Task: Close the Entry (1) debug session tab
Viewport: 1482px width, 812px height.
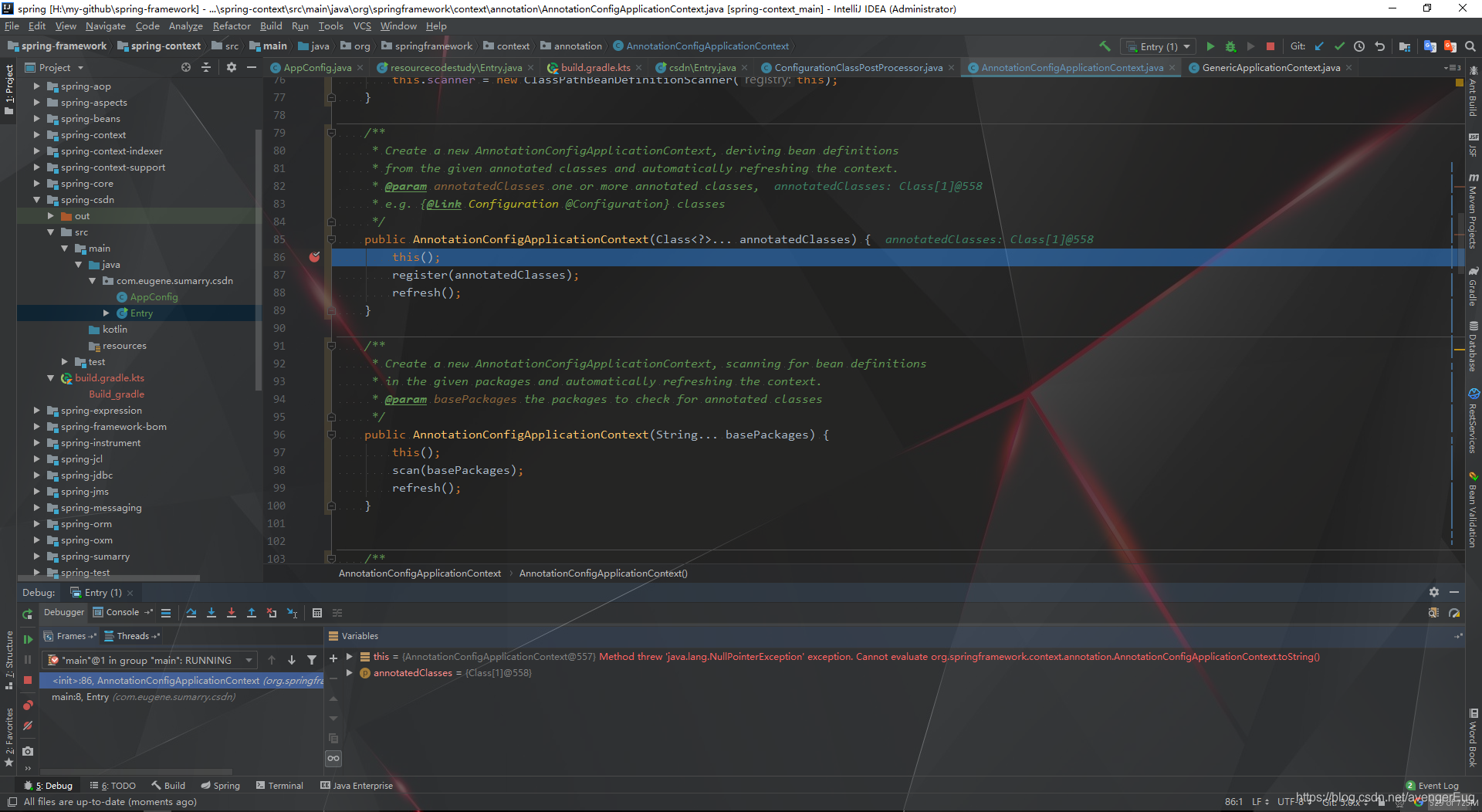Action: 130,593
